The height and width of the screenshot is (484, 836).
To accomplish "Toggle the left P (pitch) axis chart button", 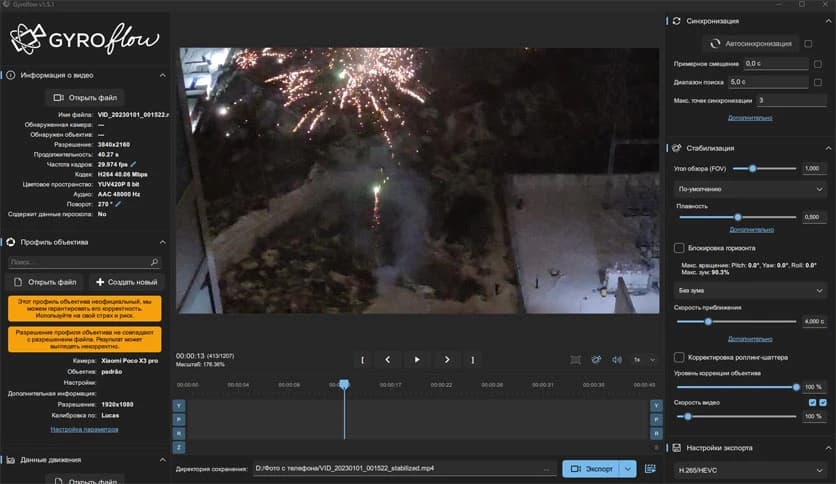I will point(179,420).
